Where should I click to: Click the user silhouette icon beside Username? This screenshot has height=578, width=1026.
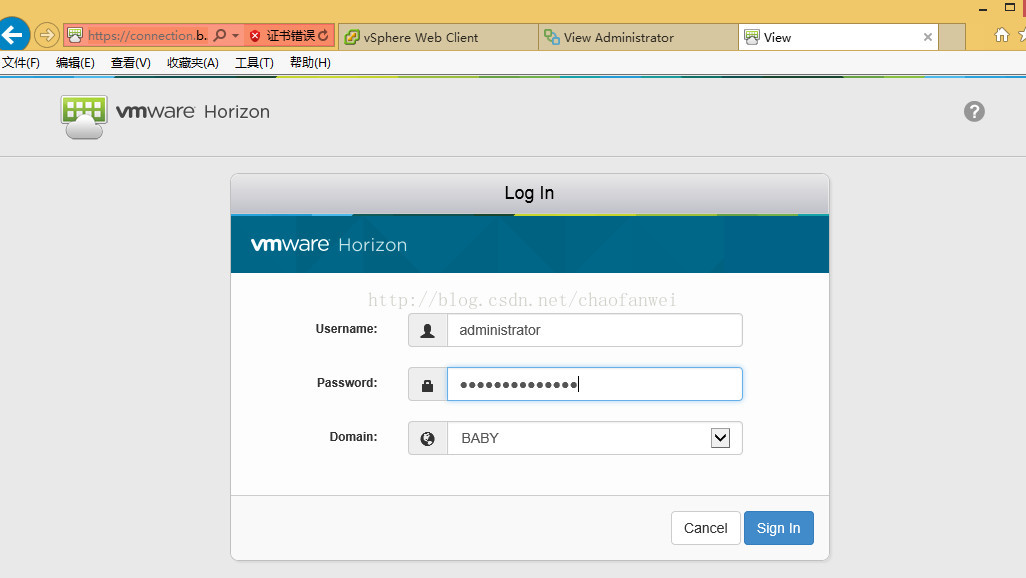click(427, 331)
